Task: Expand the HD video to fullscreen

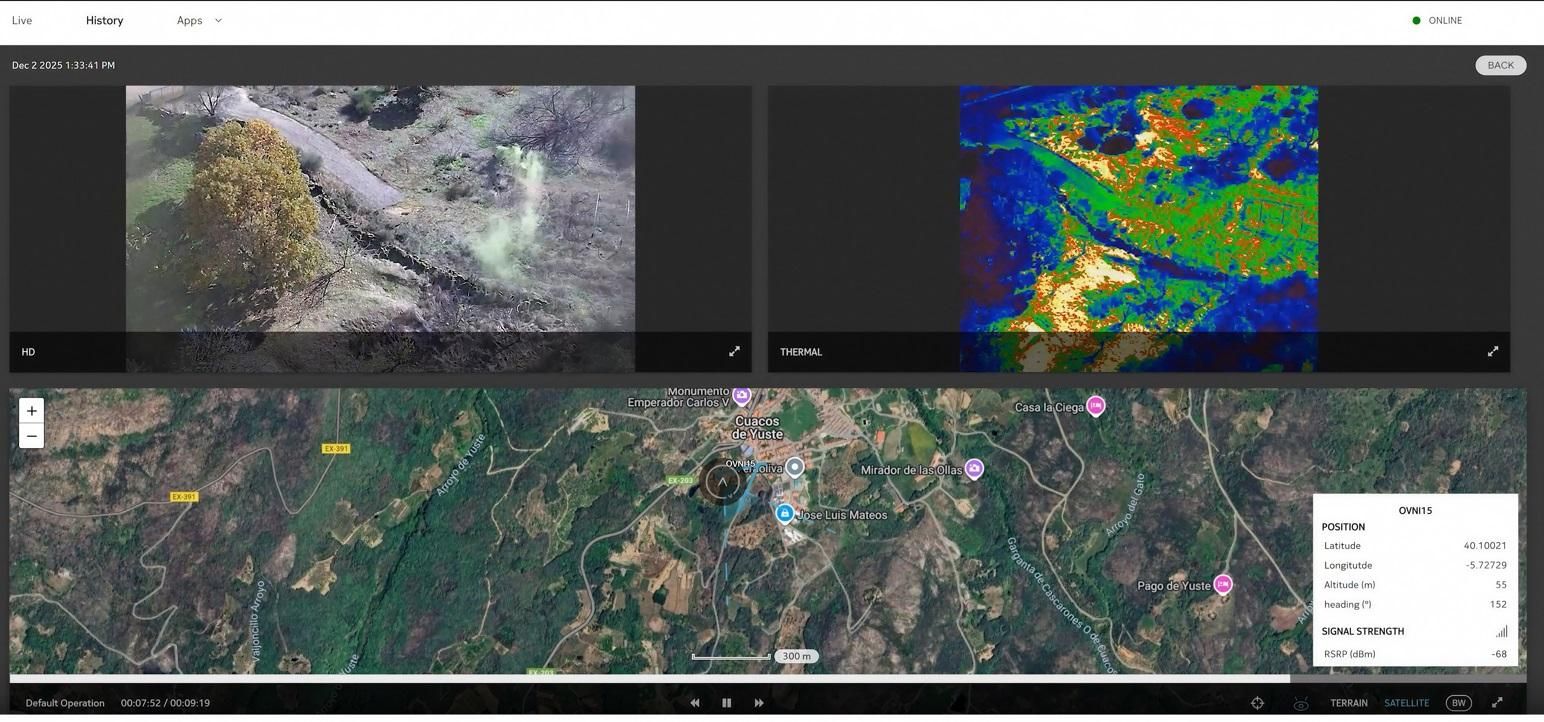Action: [734, 352]
